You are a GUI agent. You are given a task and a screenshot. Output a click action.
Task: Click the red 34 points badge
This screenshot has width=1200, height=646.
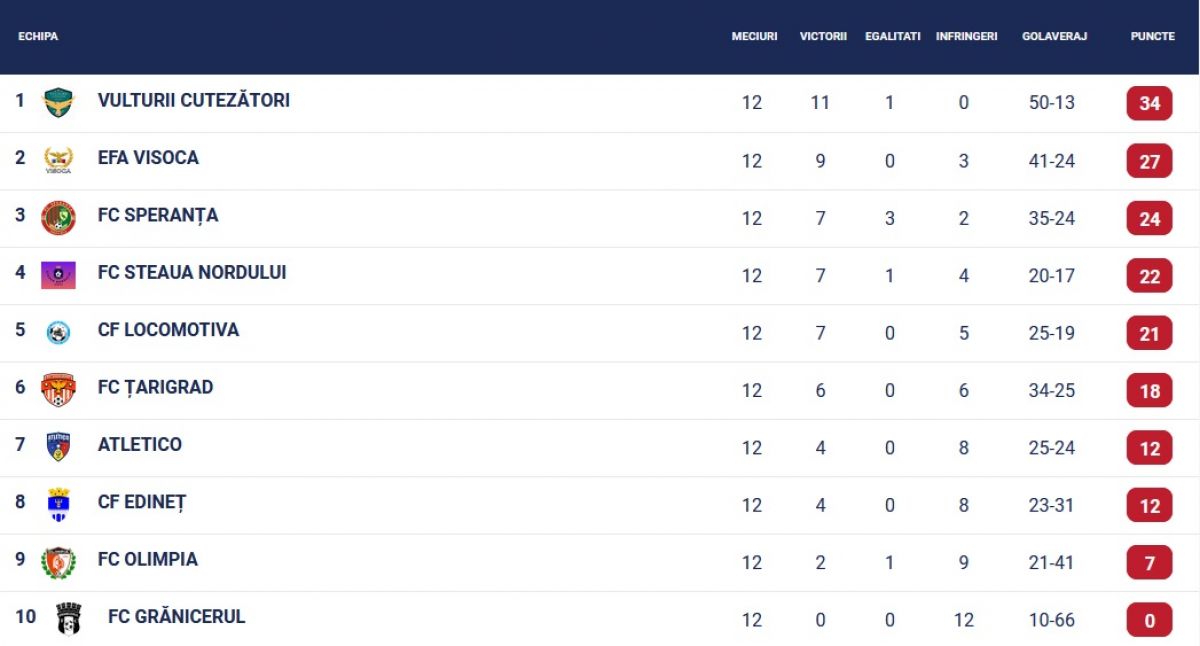coord(1149,103)
